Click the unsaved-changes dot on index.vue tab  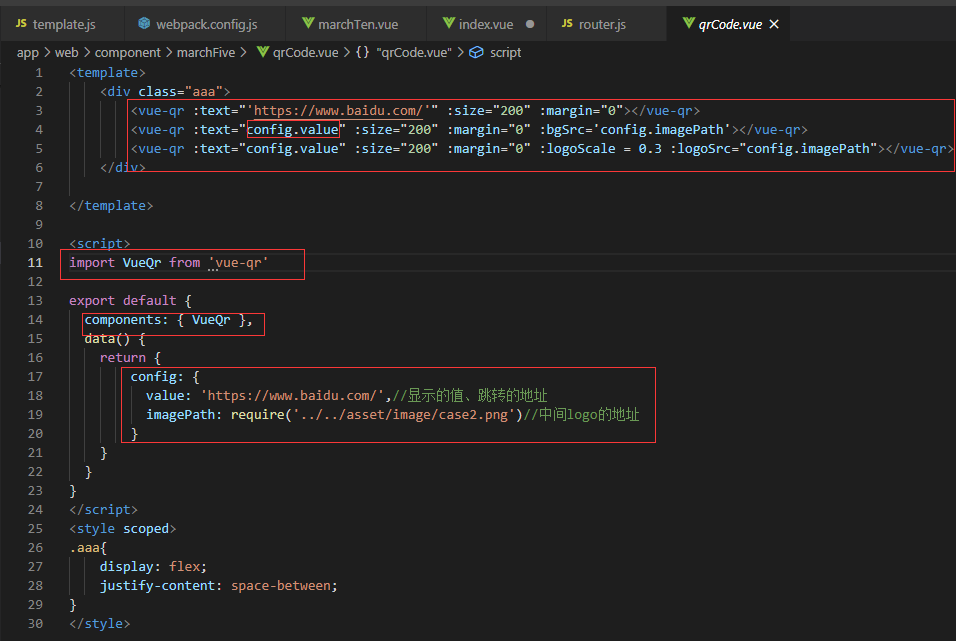530,24
